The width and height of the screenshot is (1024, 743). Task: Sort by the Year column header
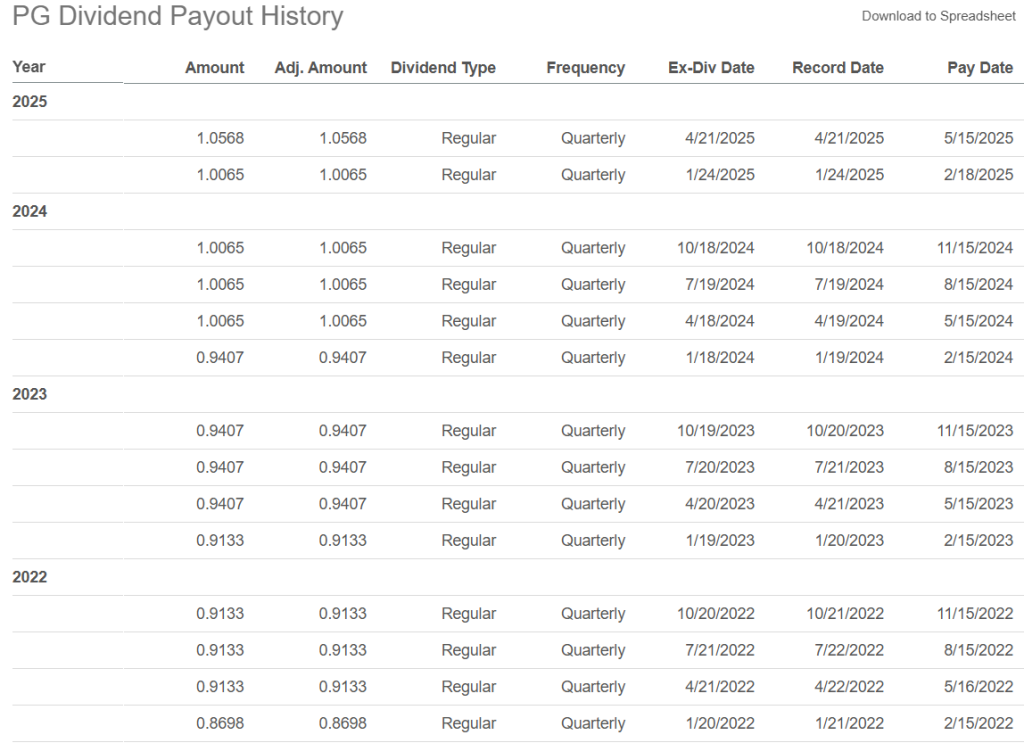[x=29, y=67]
